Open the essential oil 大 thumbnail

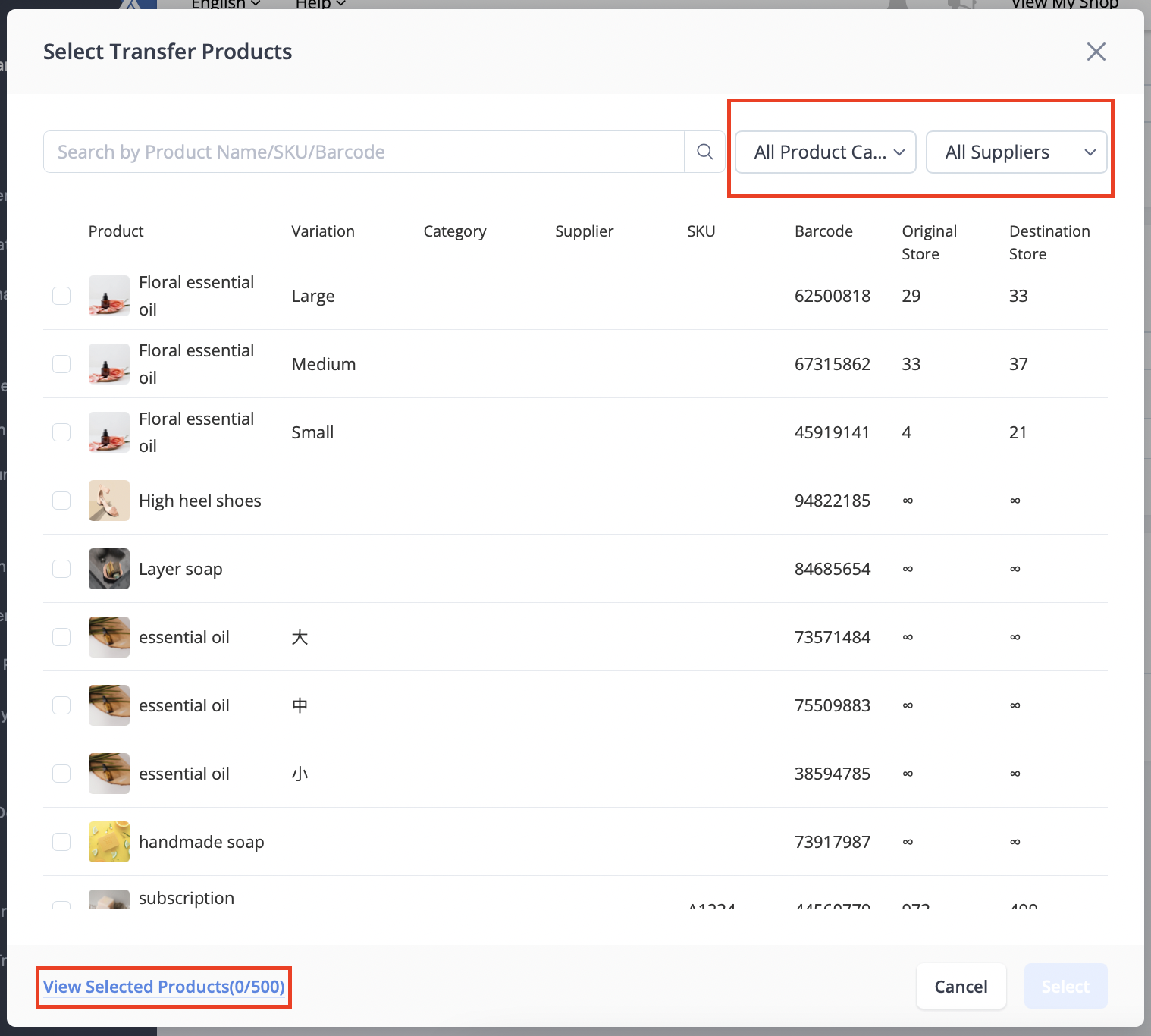pyautogui.click(x=108, y=637)
